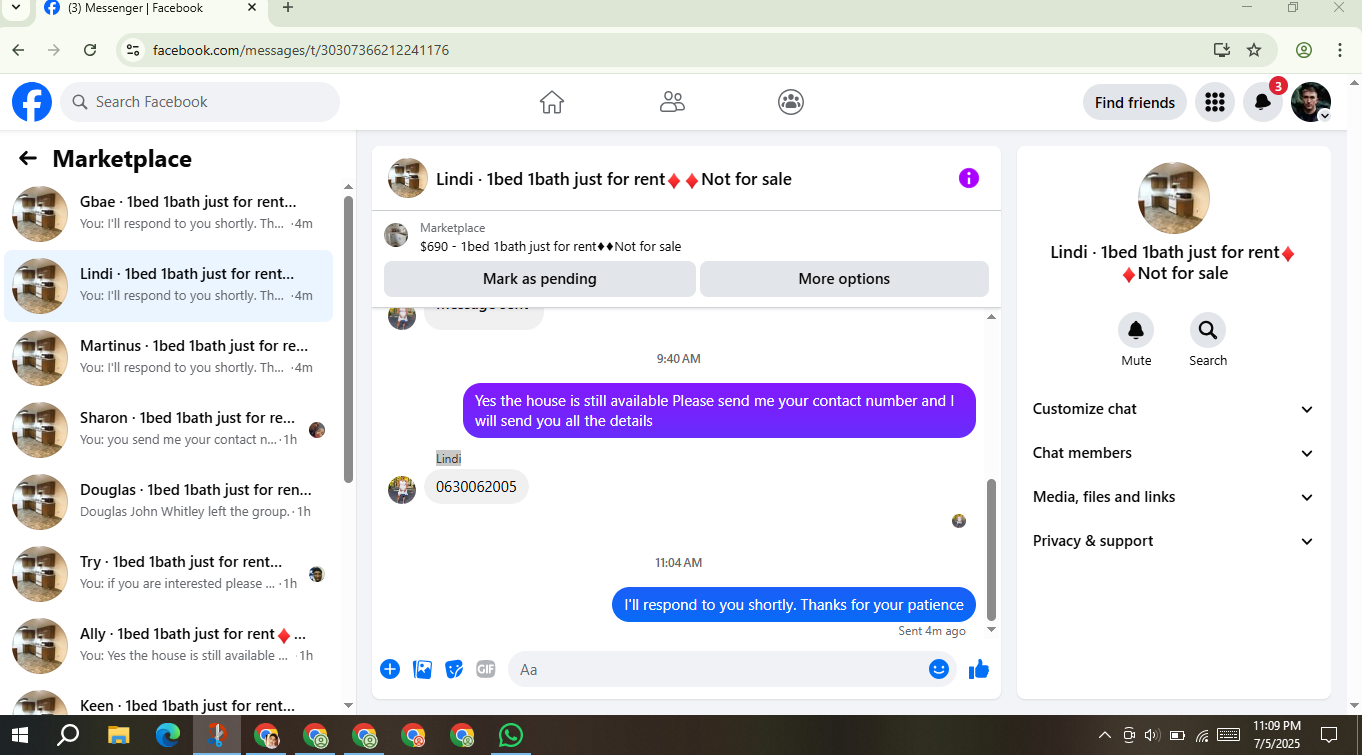Image resolution: width=1362 pixels, height=755 pixels.
Task: Show hidden system tray icons chevron
Action: (1105, 736)
